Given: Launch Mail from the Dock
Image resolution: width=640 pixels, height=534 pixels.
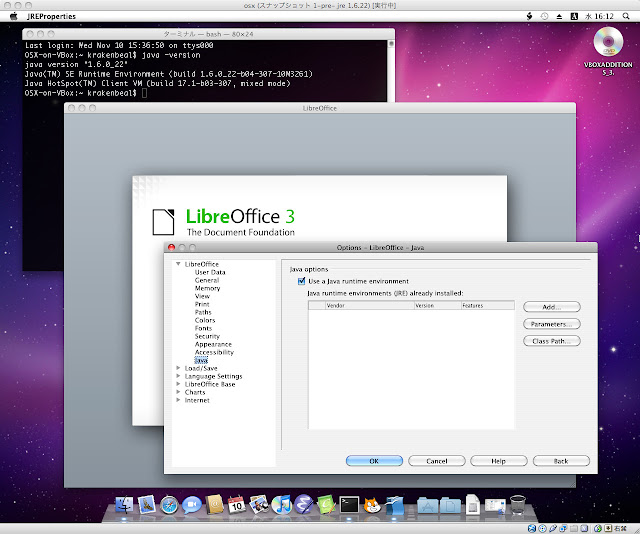Looking at the screenshot, I should (x=147, y=505).
